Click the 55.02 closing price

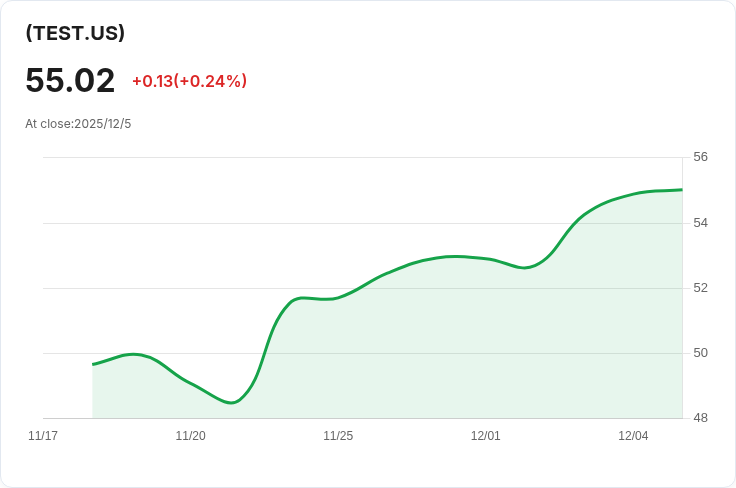click(70, 80)
